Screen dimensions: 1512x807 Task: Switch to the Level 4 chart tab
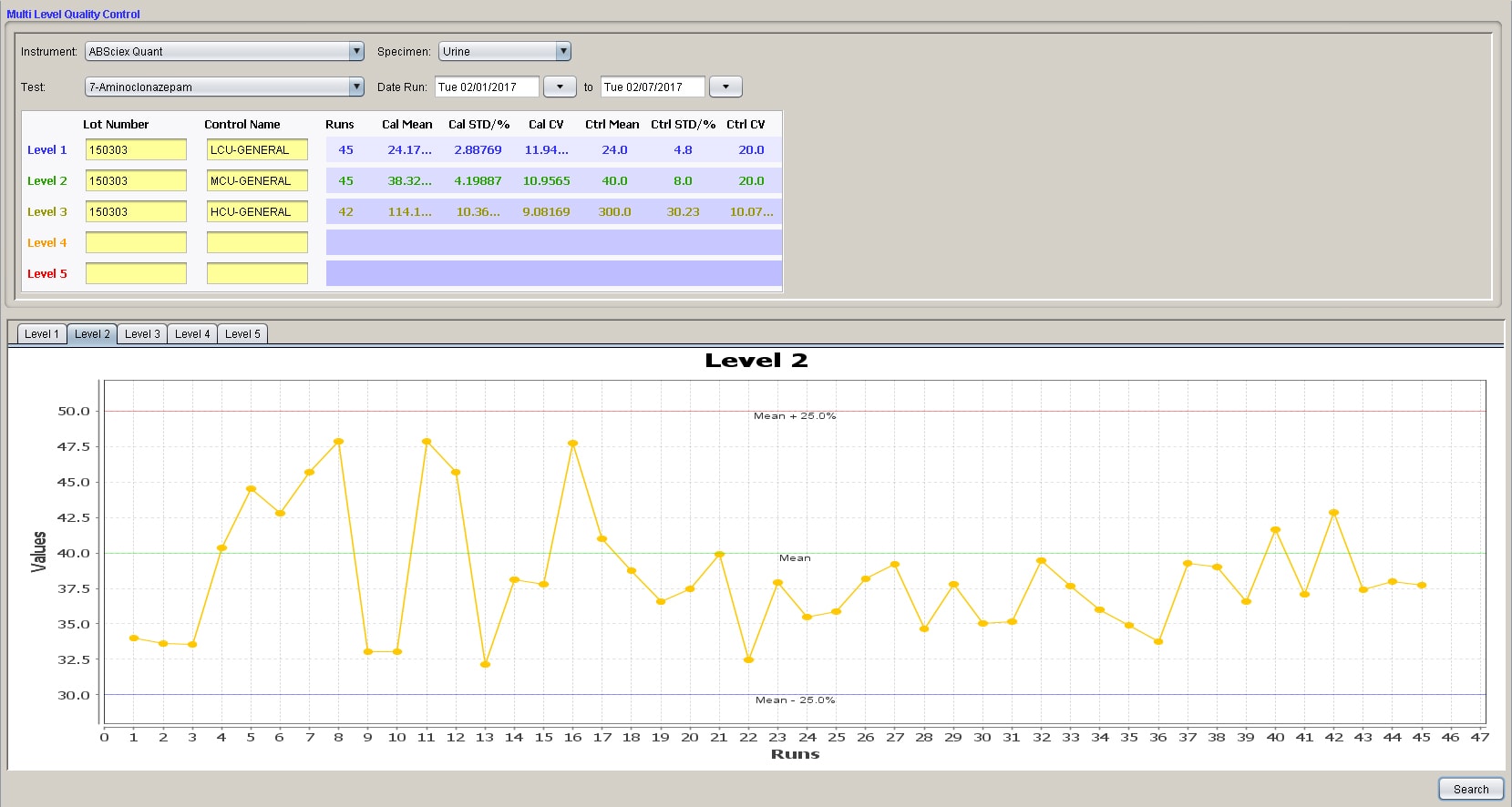(x=192, y=334)
